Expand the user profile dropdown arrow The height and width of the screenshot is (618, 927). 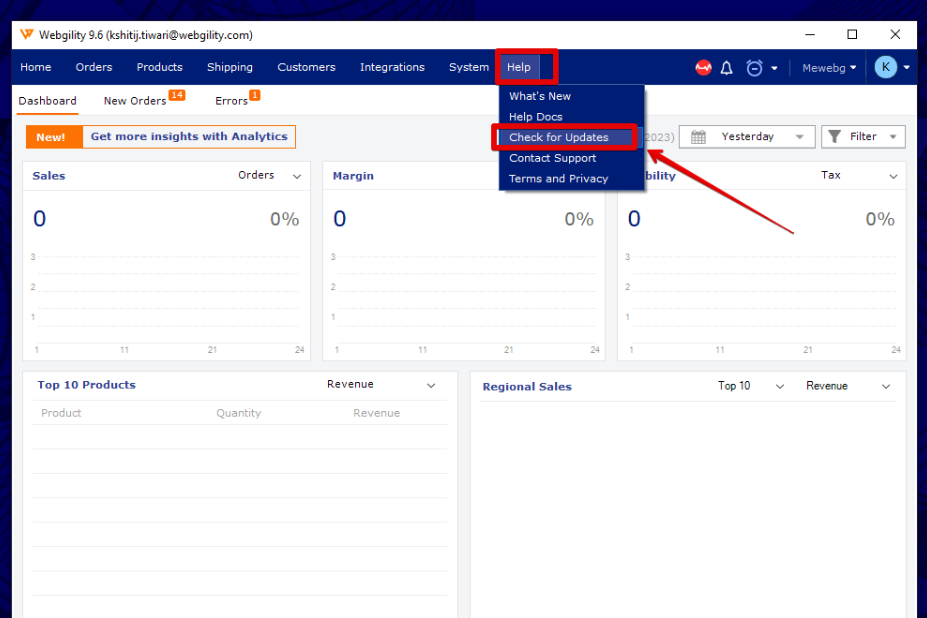click(906, 68)
